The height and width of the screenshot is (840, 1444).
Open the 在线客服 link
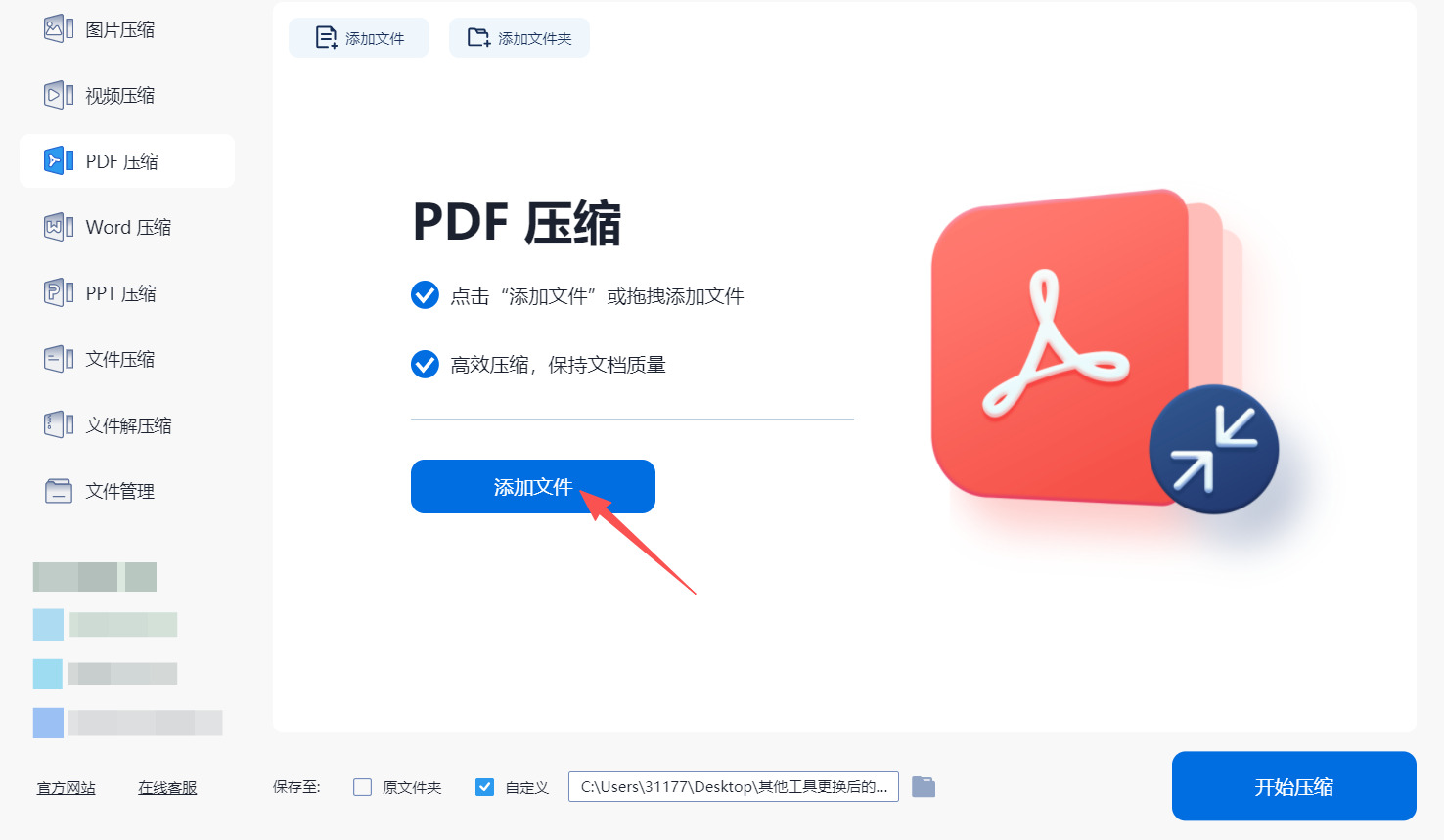(x=167, y=788)
